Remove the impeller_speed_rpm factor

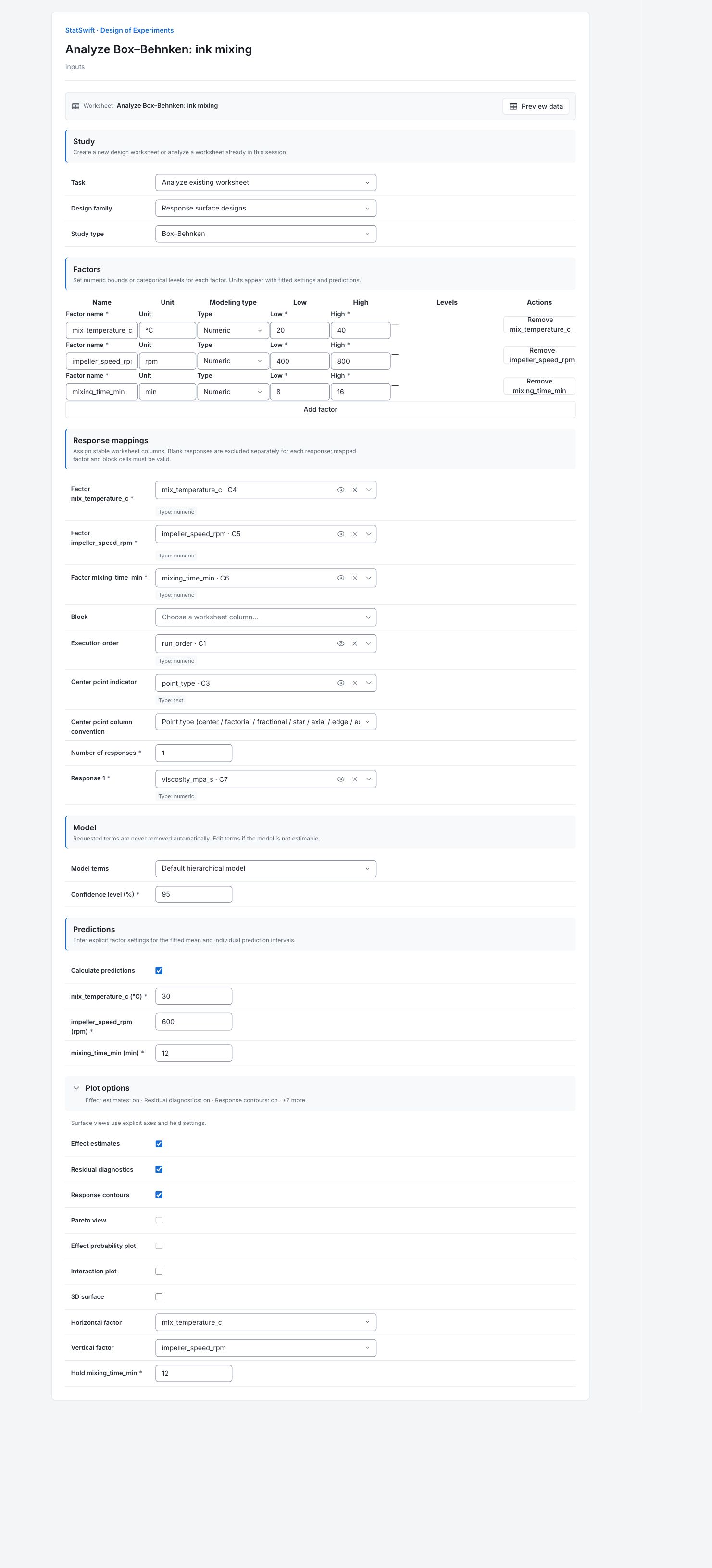(539, 356)
